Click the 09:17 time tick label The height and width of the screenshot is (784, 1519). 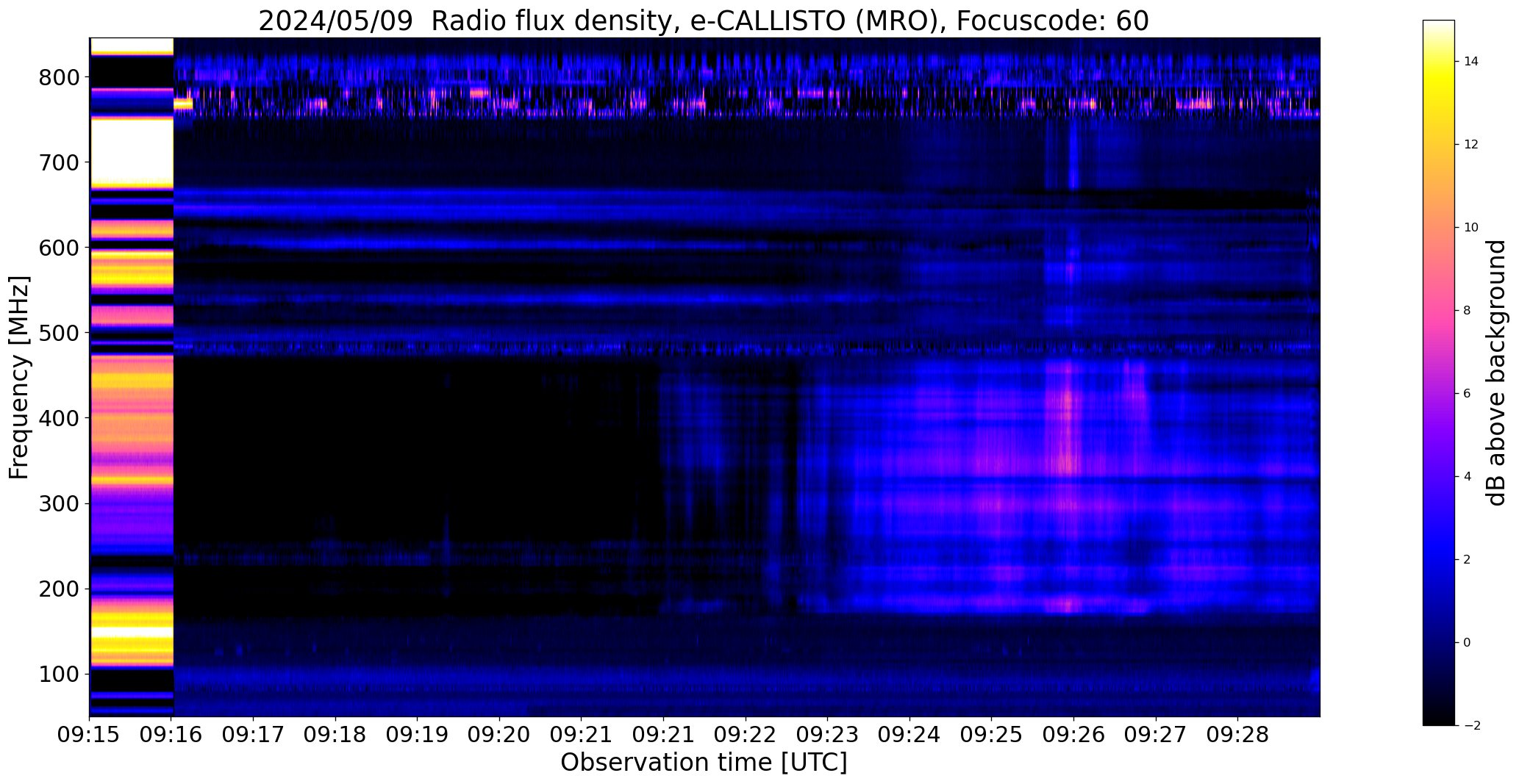tap(254, 736)
